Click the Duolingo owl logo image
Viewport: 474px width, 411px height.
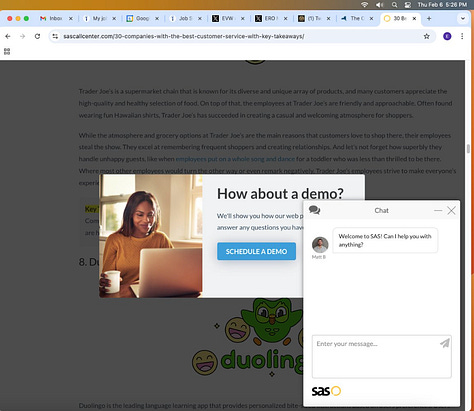(x=247, y=337)
